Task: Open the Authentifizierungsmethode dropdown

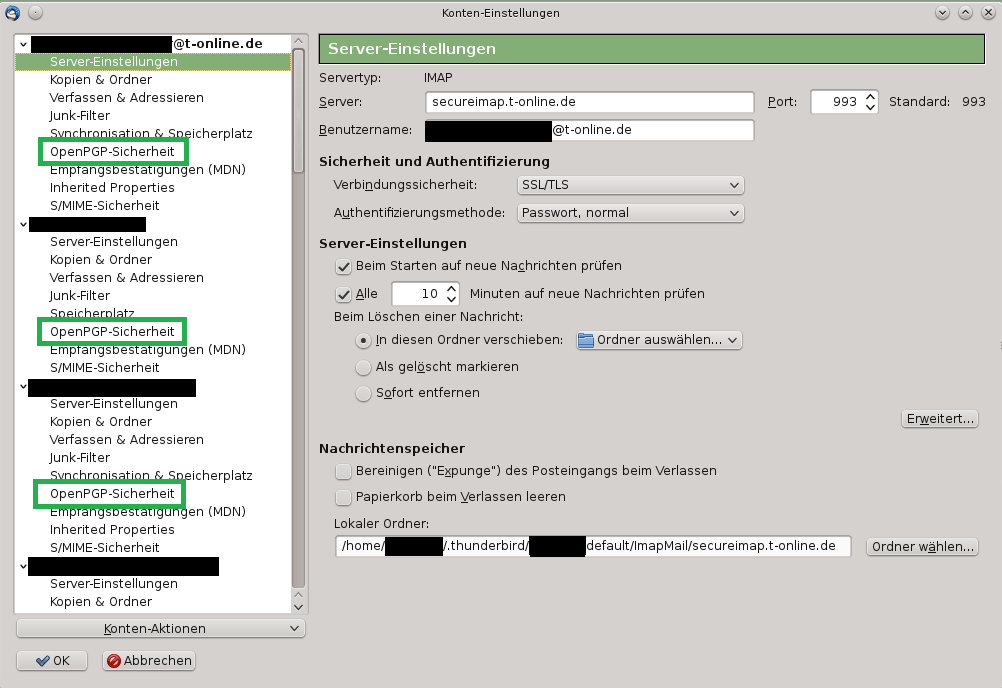Action: tap(630, 213)
